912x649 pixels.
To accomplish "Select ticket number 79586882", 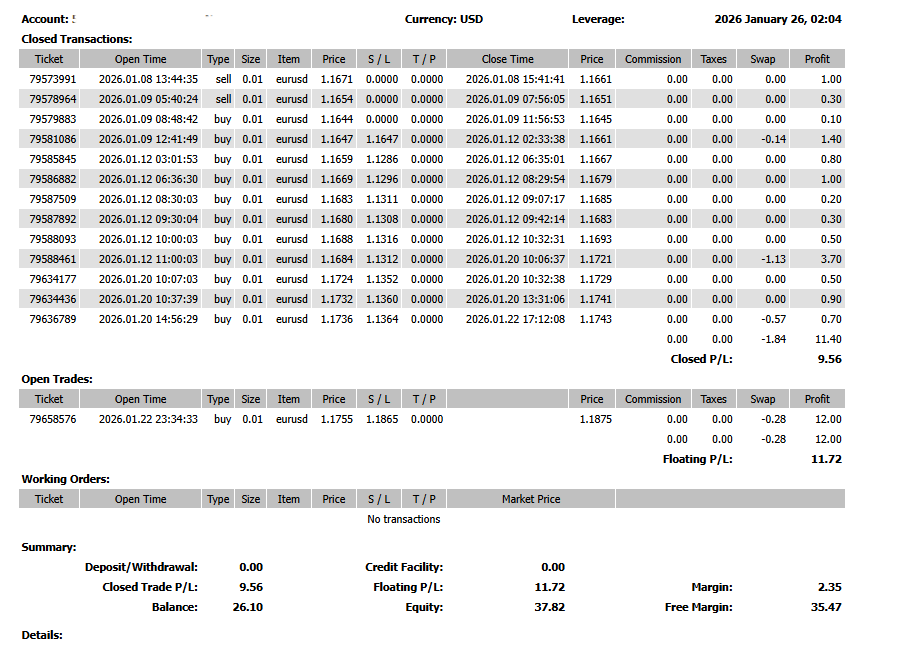I will [53, 179].
